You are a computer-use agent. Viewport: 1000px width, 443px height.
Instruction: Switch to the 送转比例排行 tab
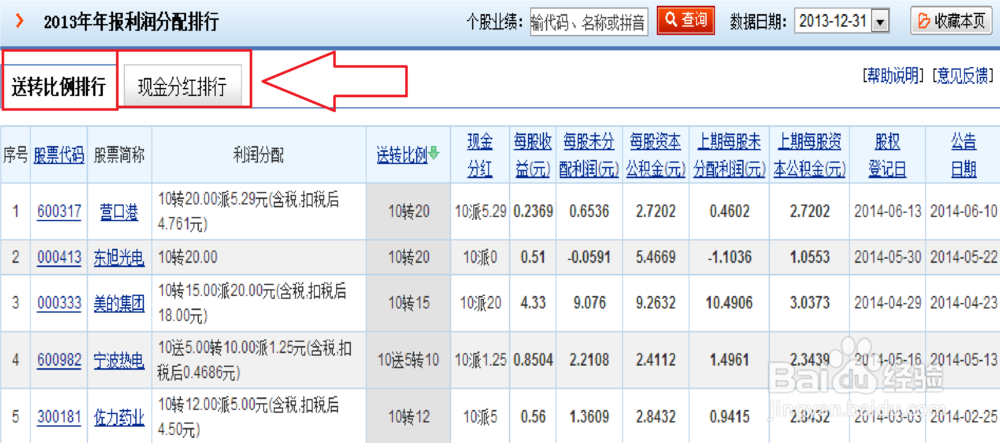coord(59,86)
